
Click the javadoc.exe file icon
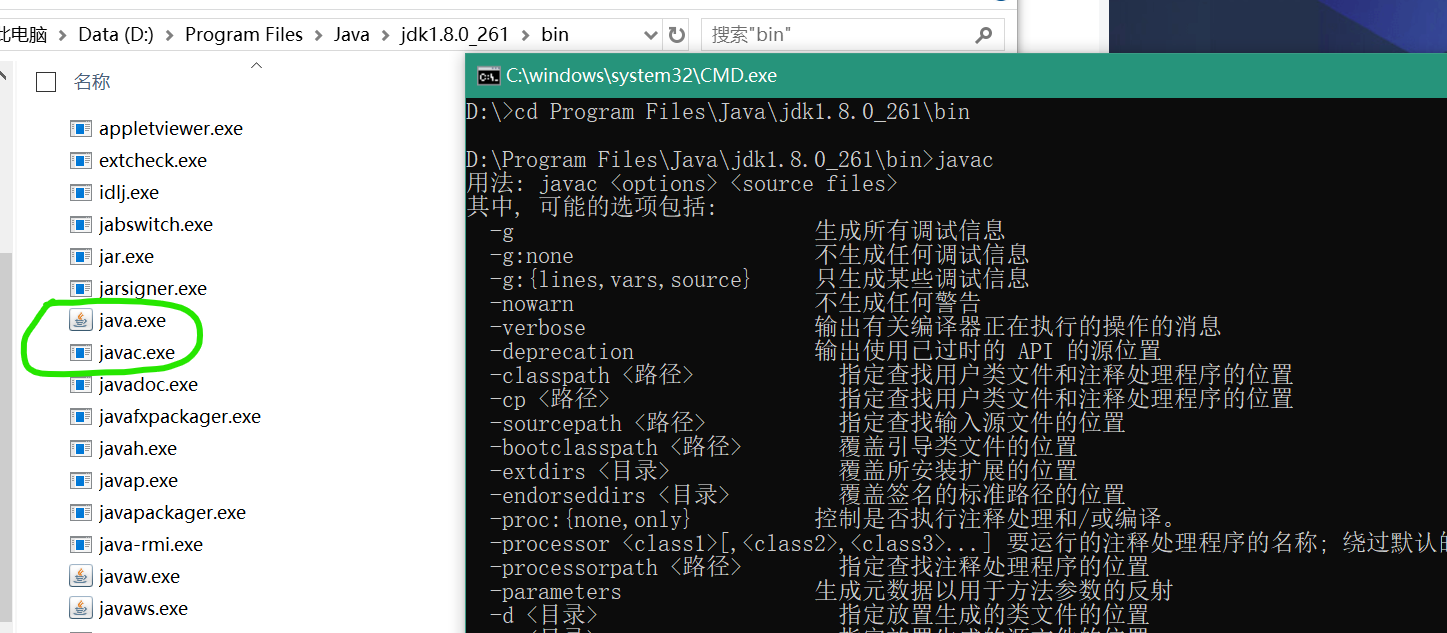pos(81,384)
